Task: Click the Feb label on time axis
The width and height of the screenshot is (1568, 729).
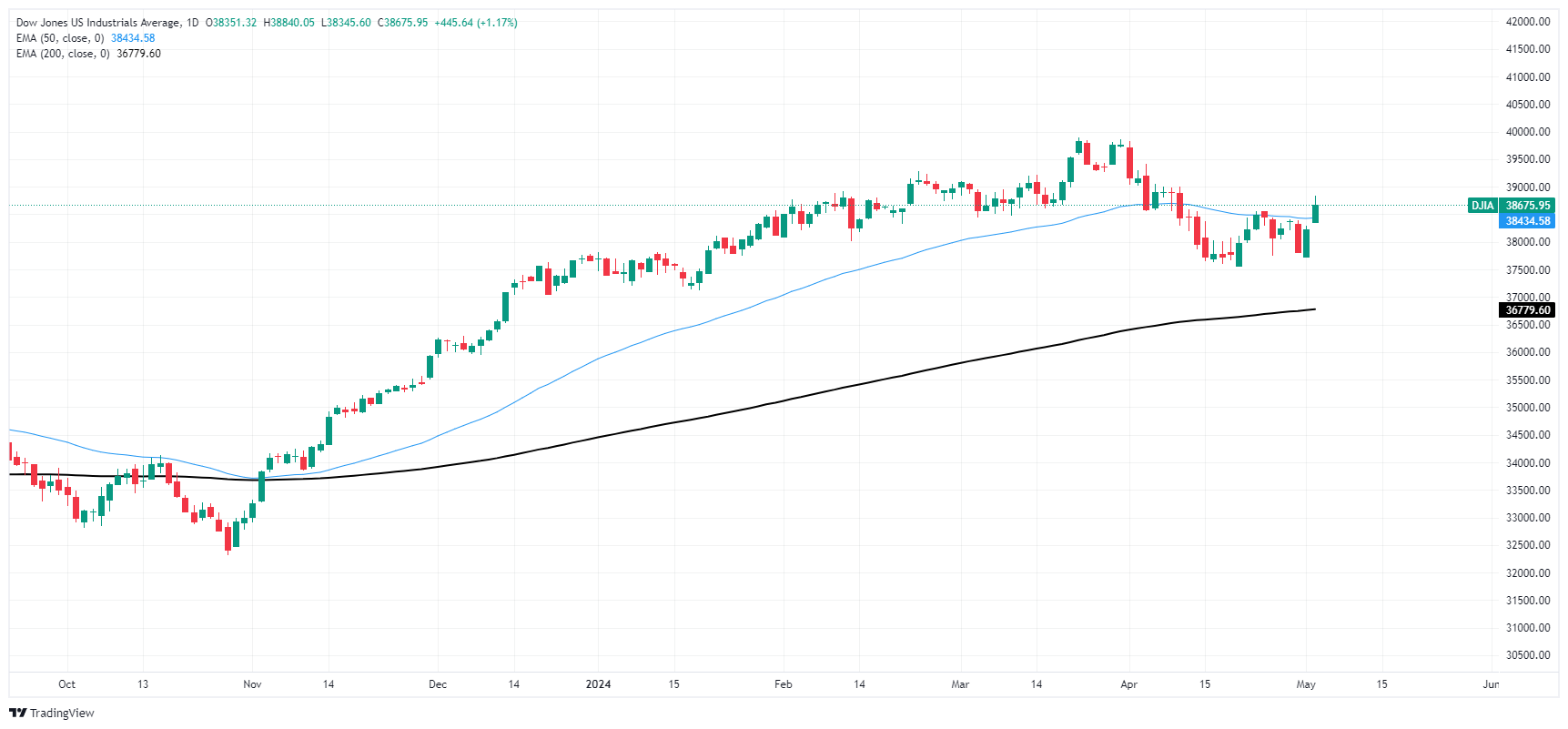Action: [783, 684]
